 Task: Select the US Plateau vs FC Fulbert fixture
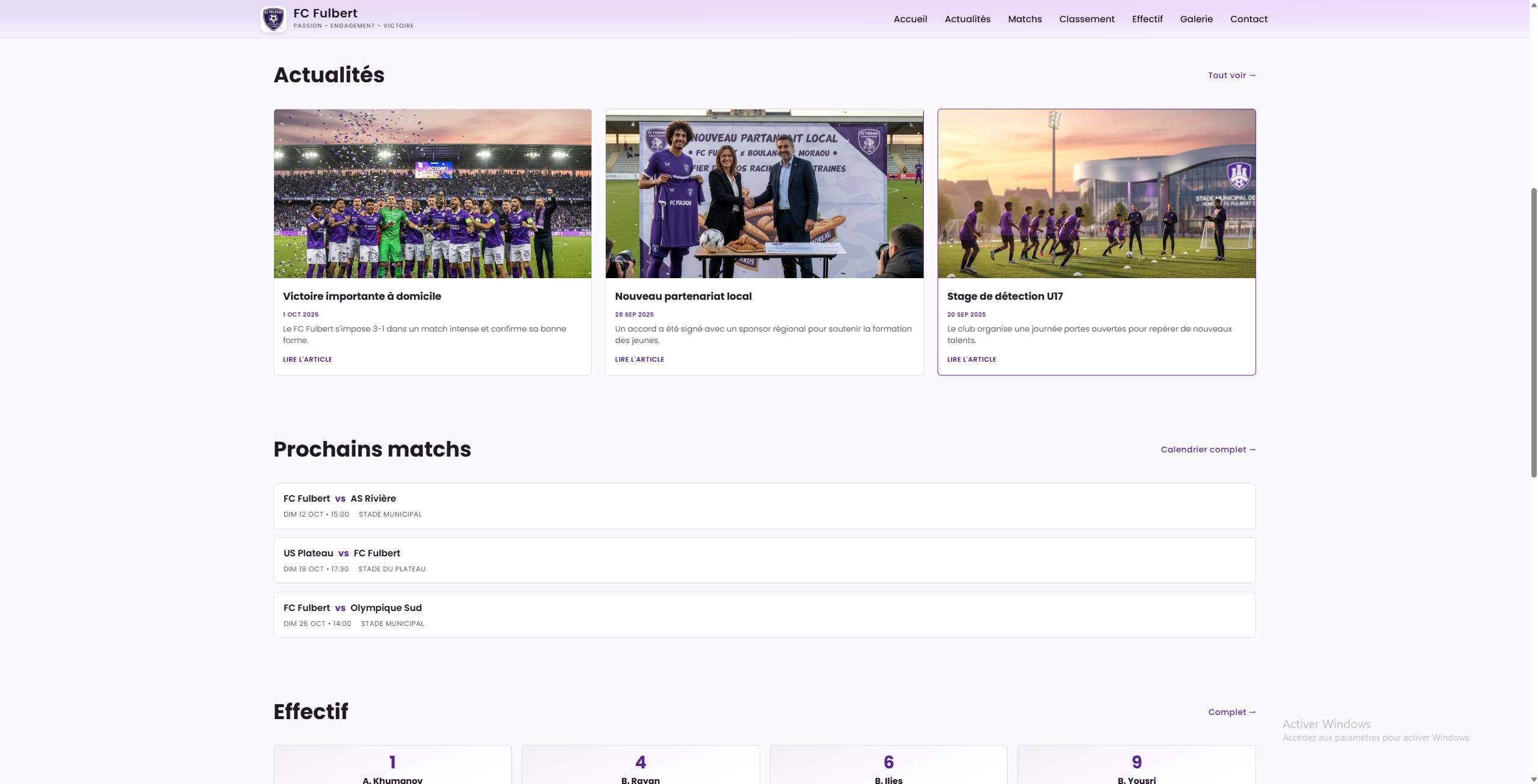764,560
